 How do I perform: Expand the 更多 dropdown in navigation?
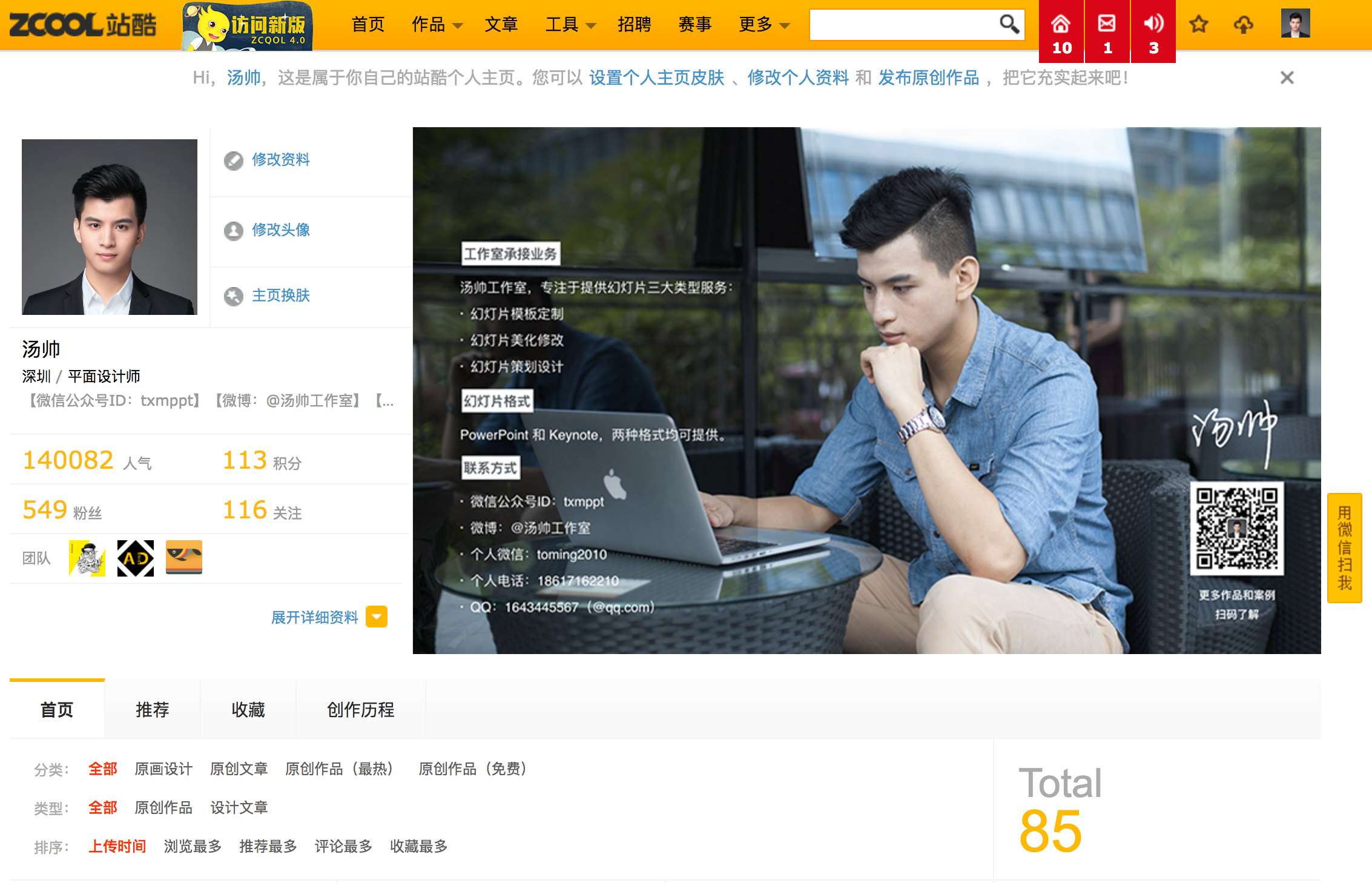click(764, 25)
